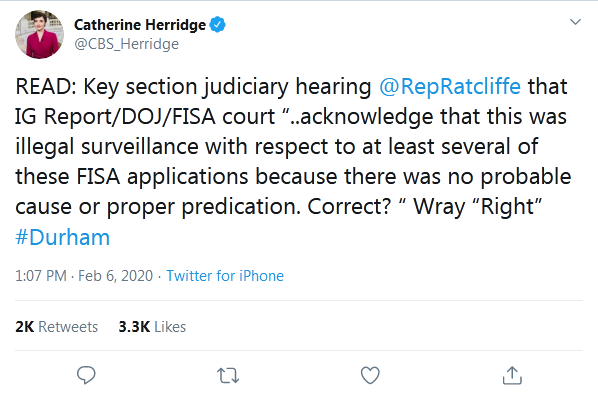View the Likes list
This screenshot has height=399, width=598.
(152, 327)
